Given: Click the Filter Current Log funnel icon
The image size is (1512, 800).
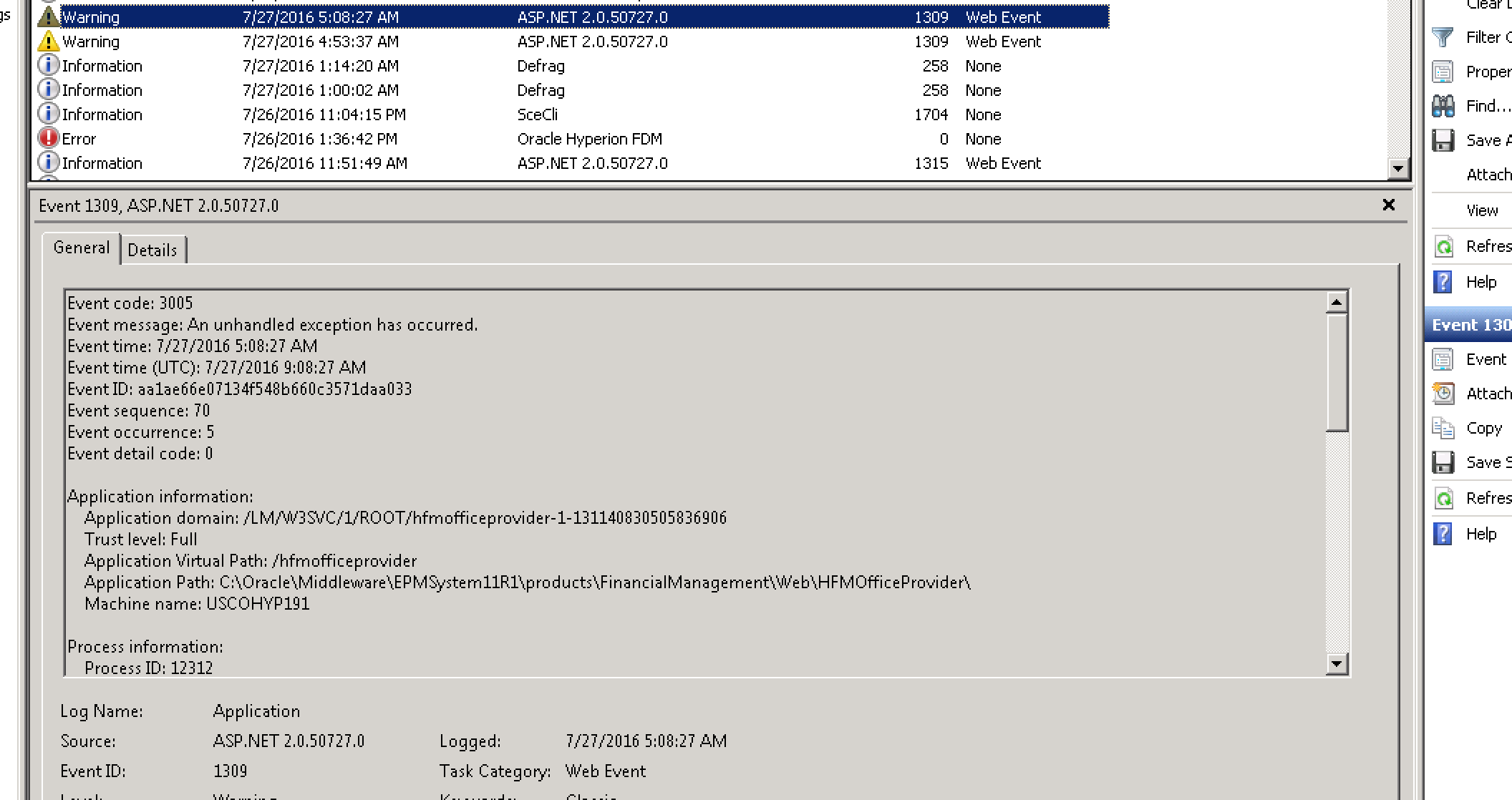Looking at the screenshot, I should [x=1443, y=36].
